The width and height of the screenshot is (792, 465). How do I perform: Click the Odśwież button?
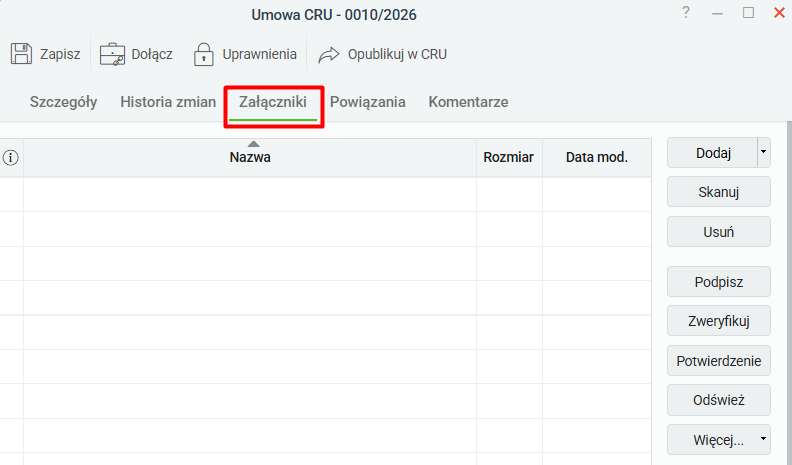point(719,400)
